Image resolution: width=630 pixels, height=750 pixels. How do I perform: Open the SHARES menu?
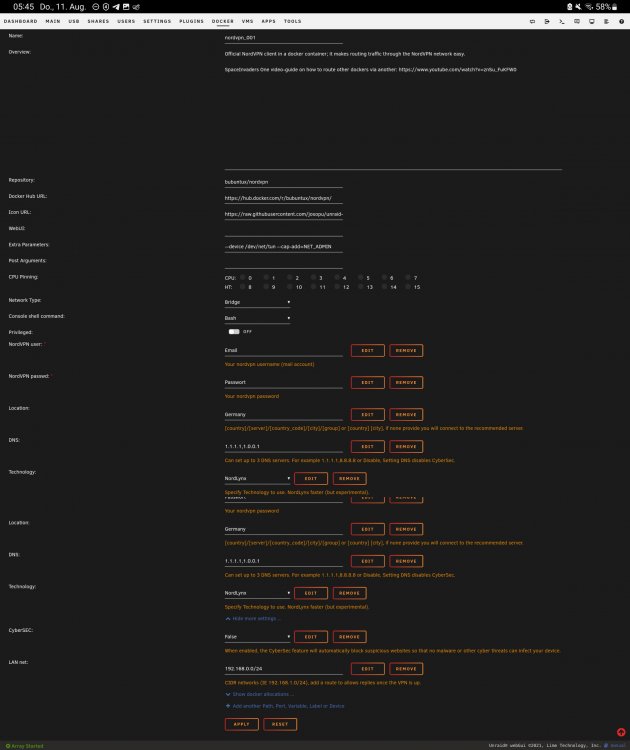coord(98,22)
